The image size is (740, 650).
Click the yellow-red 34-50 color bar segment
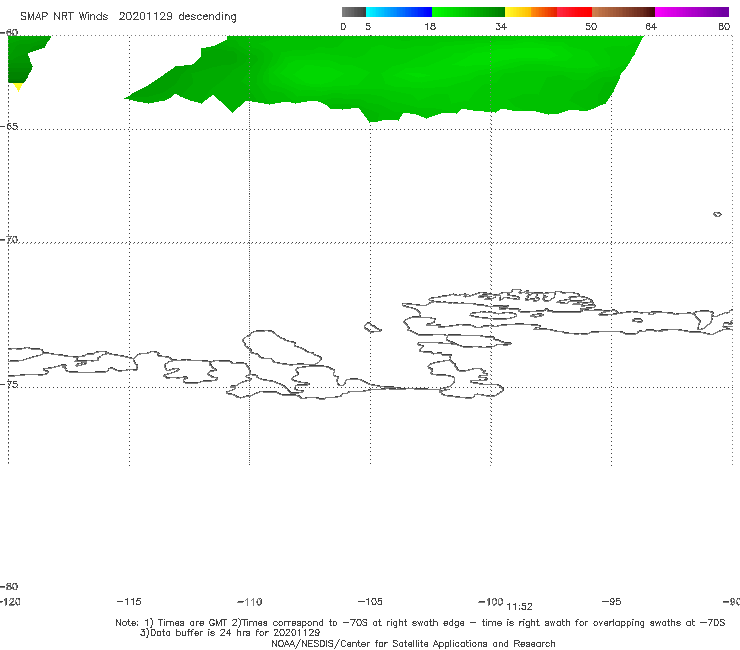coord(548,12)
